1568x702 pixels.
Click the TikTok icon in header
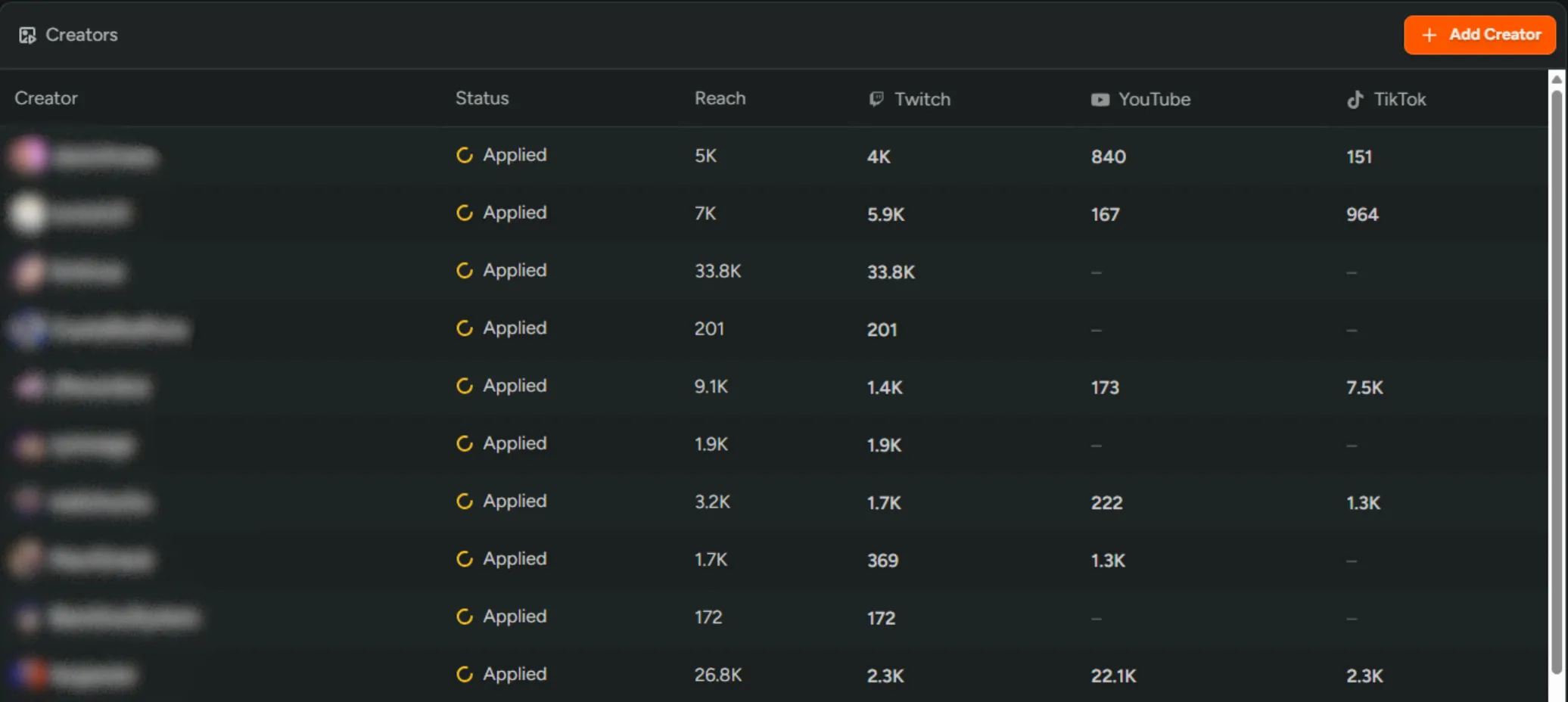[1355, 99]
